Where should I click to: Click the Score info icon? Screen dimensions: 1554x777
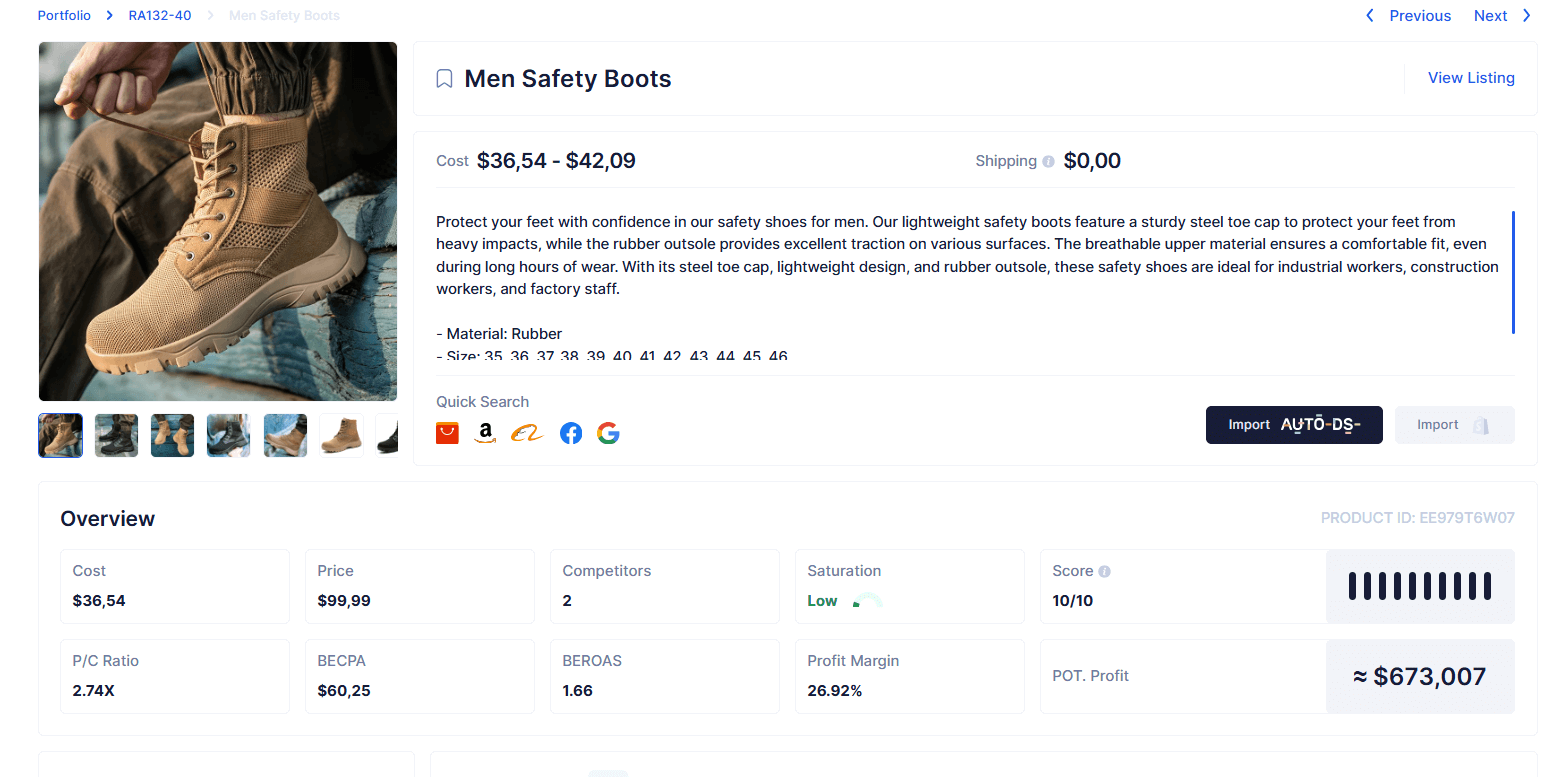pyautogui.click(x=1104, y=571)
